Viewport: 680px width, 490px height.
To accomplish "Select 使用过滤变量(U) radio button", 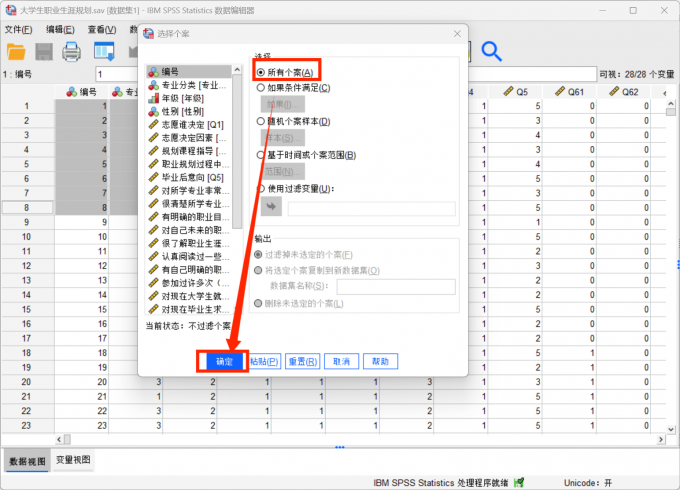I will pyautogui.click(x=261, y=189).
